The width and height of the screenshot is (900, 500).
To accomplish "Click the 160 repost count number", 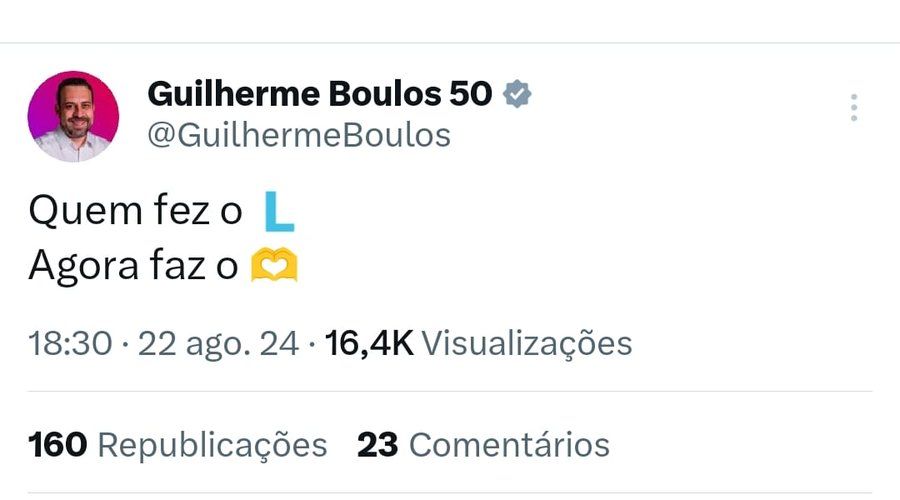I will pyautogui.click(x=58, y=444).
